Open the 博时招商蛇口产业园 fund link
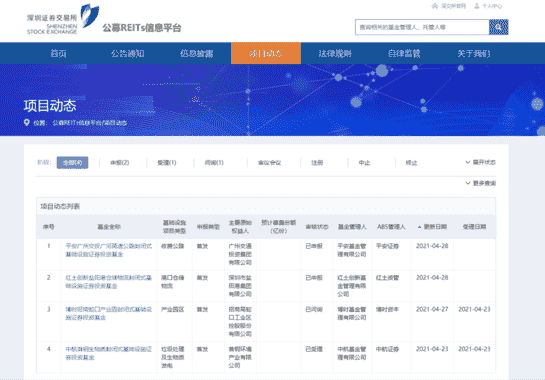 pyautogui.click(x=109, y=313)
